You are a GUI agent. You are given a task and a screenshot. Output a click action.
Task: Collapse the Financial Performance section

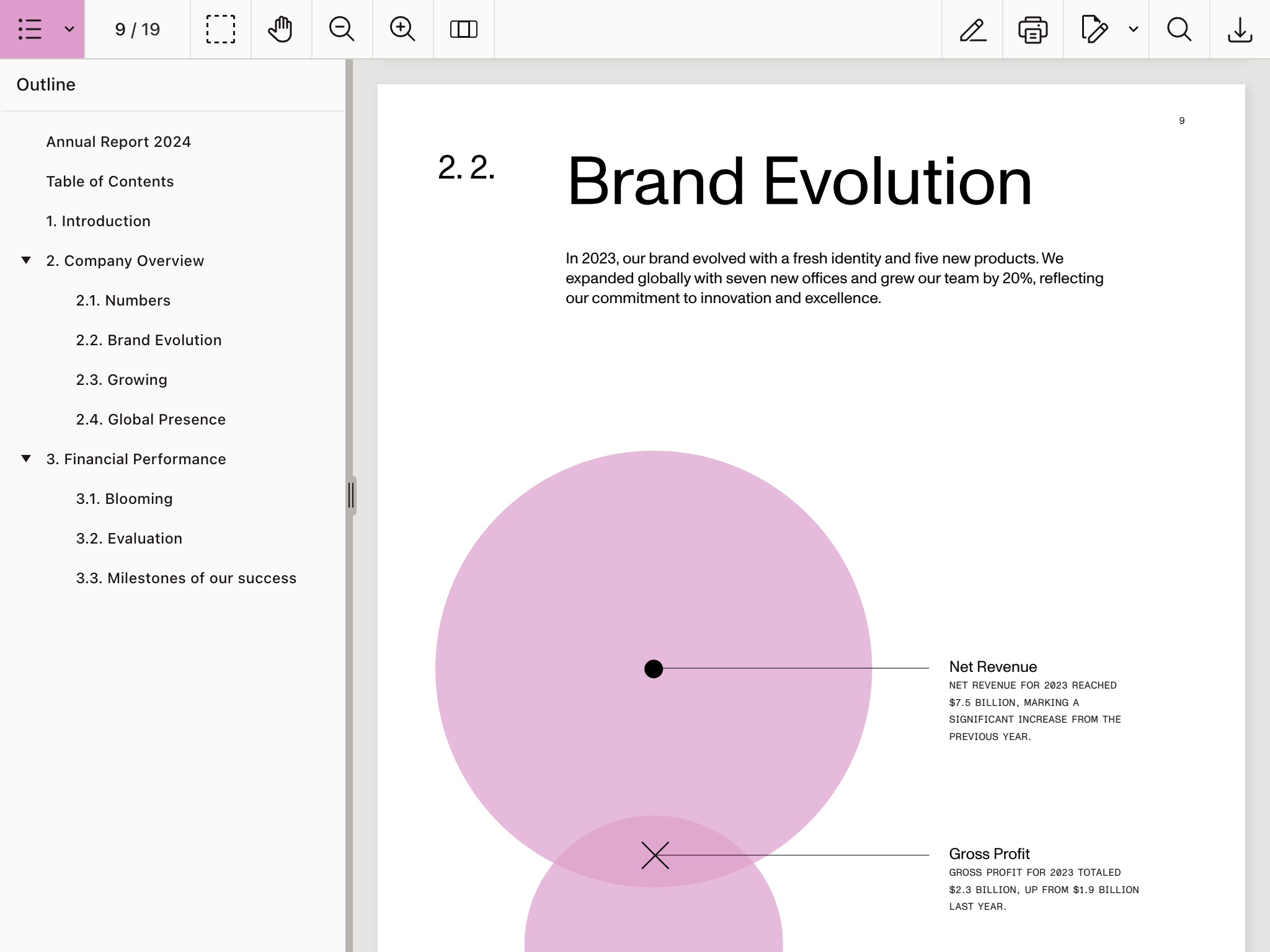click(26, 459)
